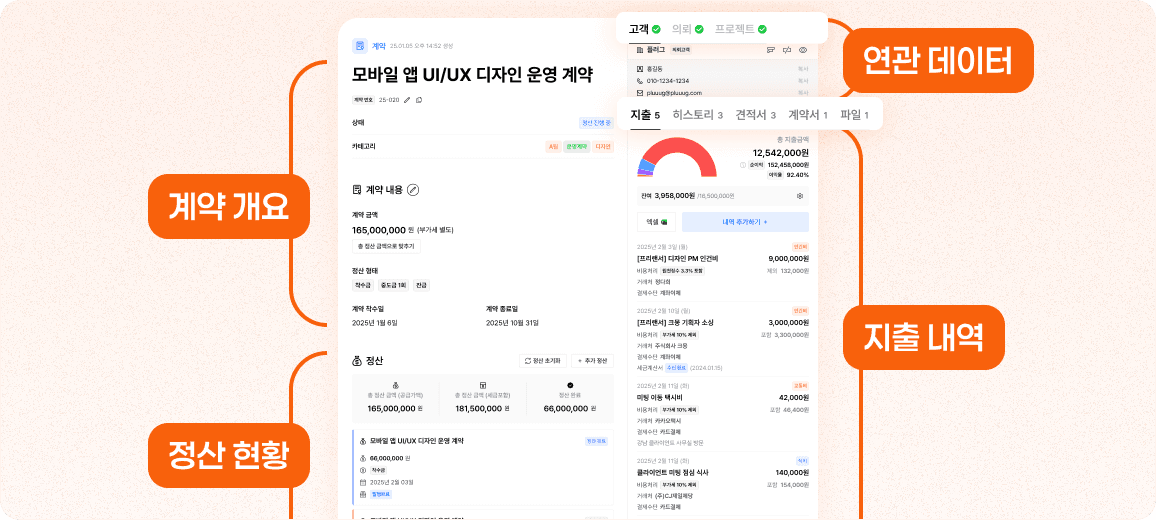Toggle the eye visibility icon in customer panel
Screen dimensions: 1156x520
click(802, 49)
